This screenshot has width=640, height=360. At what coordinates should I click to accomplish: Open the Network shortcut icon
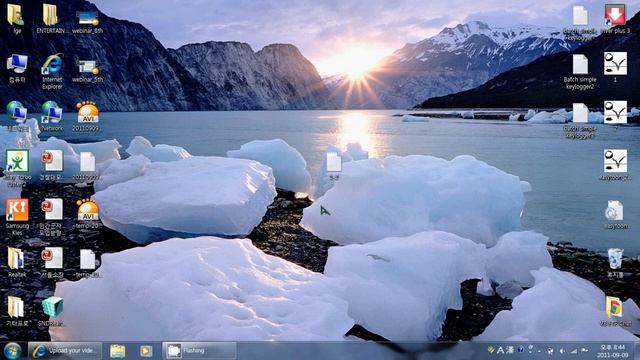point(52,112)
